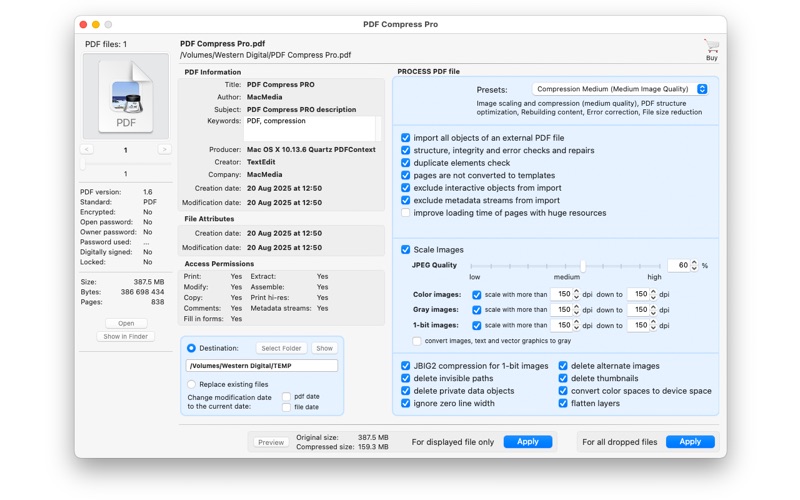Apply for all dropped files
This screenshot has height=500, width=800.
(690, 442)
